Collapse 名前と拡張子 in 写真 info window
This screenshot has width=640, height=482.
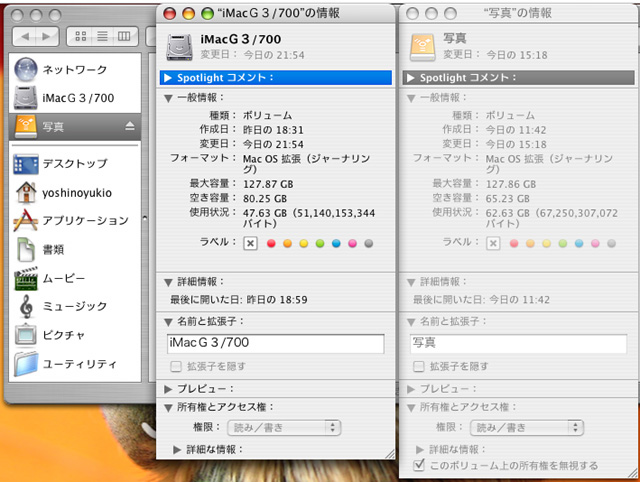tap(411, 322)
